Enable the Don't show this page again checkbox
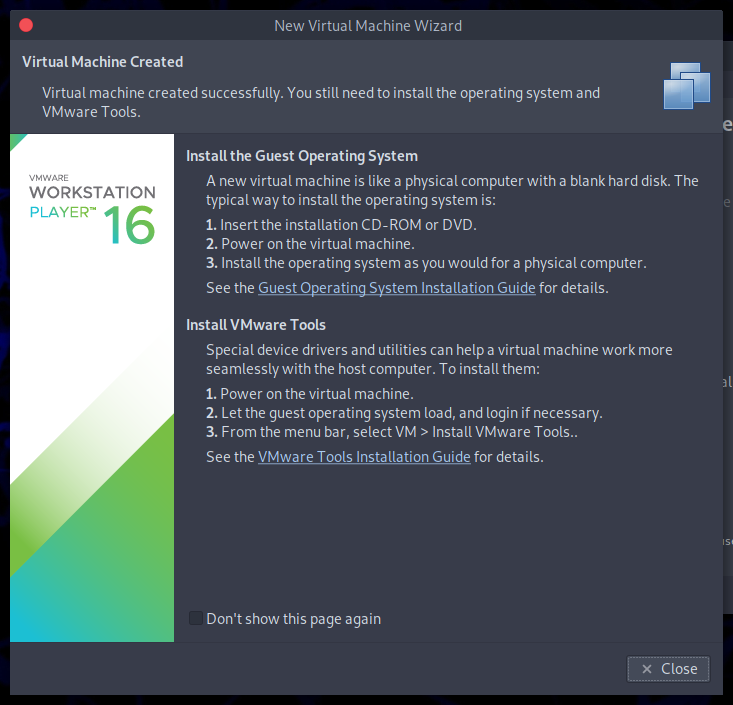 (196, 619)
